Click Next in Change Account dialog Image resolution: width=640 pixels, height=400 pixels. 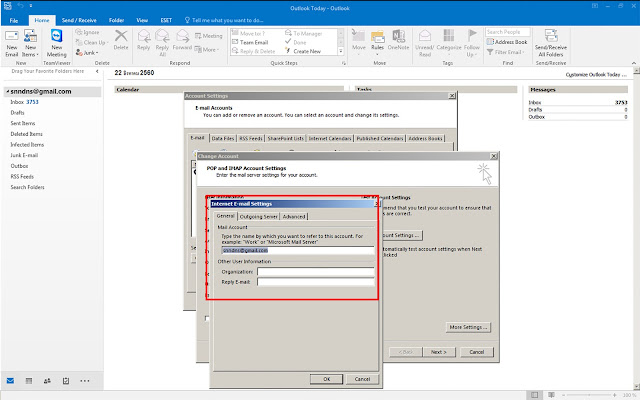(439, 352)
